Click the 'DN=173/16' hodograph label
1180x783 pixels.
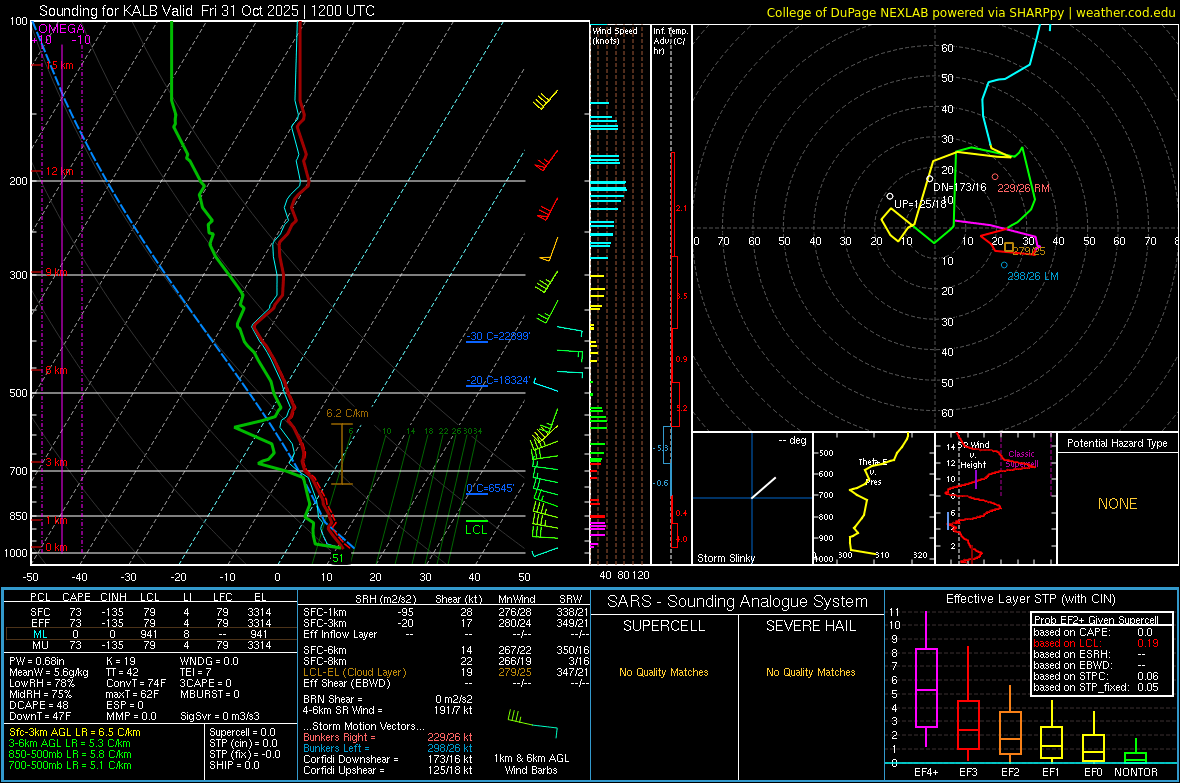[x=960, y=187]
